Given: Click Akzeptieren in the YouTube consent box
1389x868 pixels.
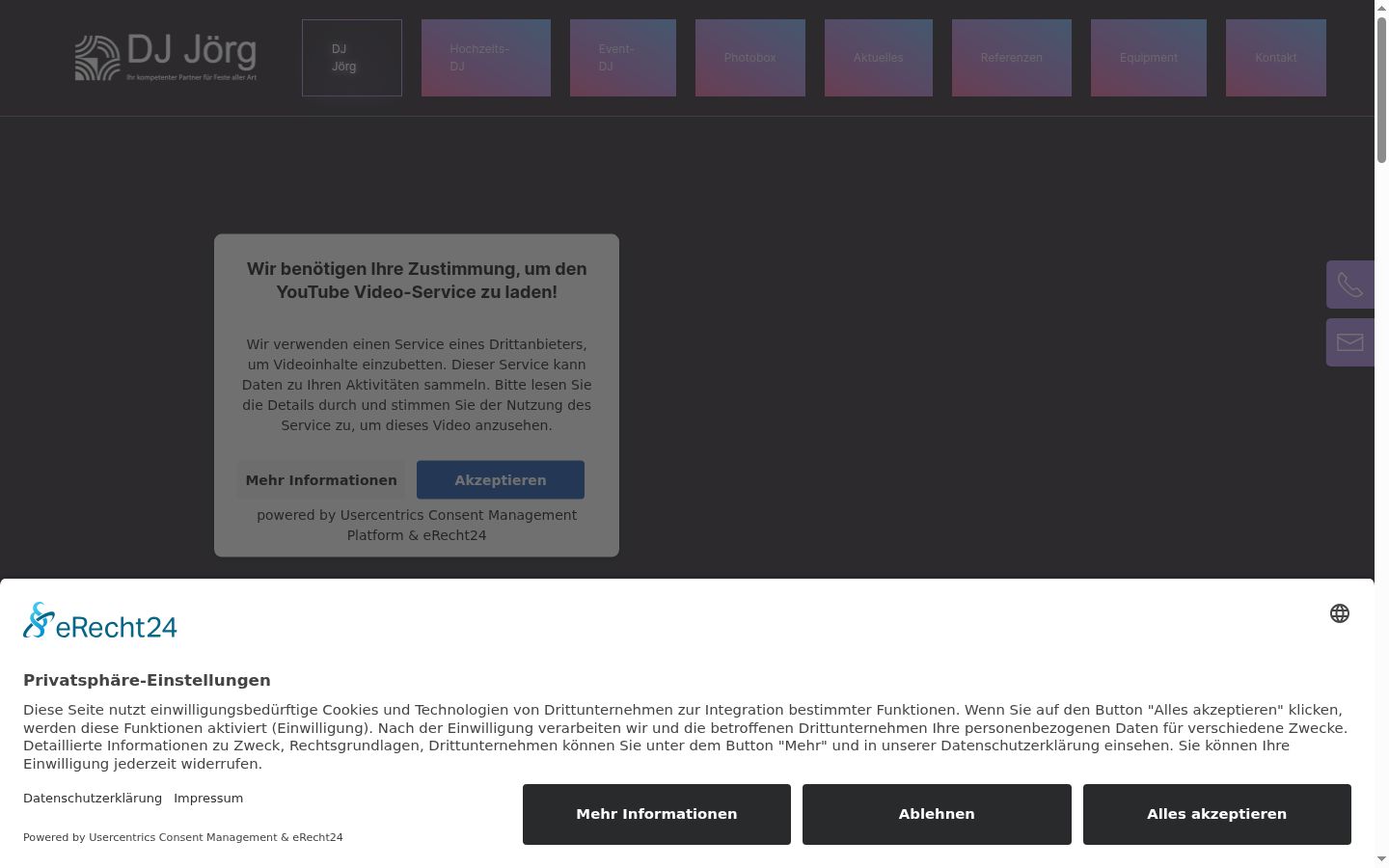Looking at the screenshot, I should 501,480.
